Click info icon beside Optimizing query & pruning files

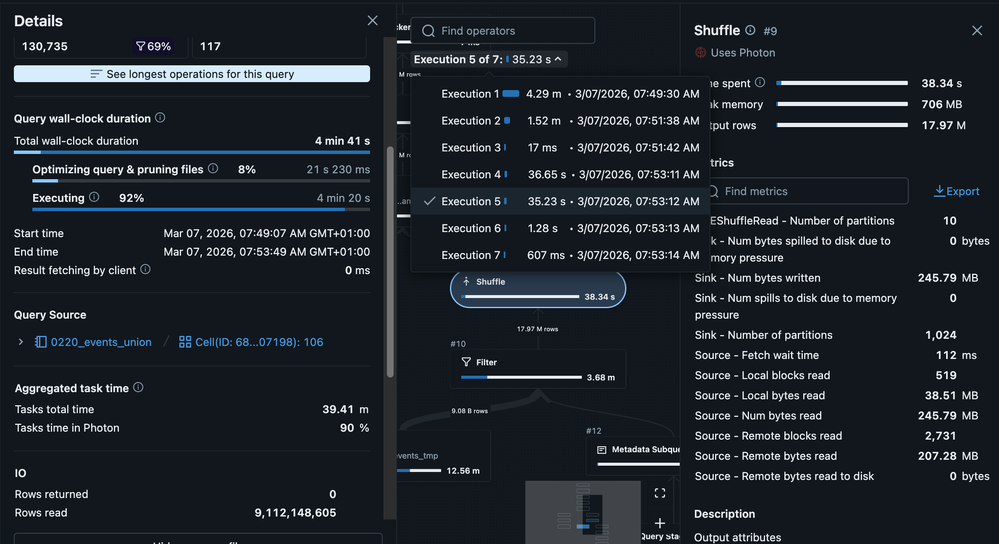212,170
